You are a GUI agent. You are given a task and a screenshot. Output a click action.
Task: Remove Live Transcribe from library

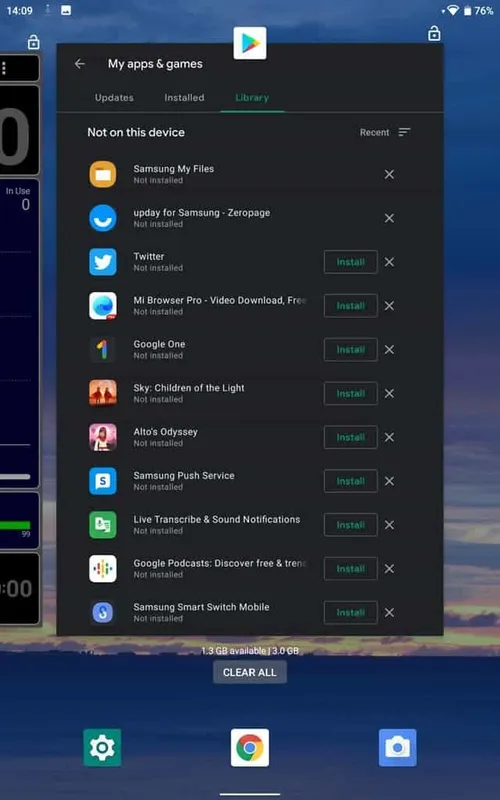point(389,525)
